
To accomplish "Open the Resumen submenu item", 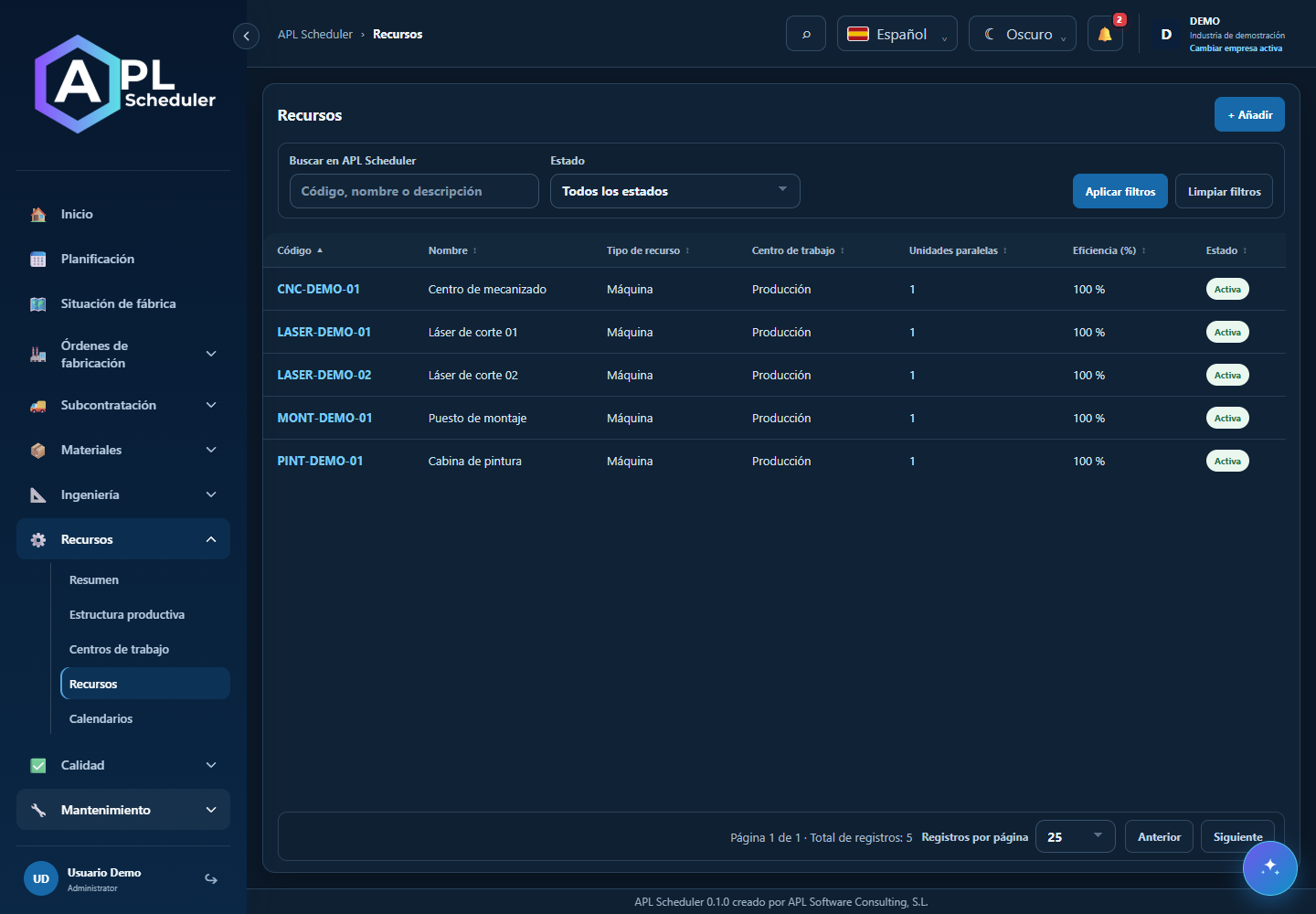I will (94, 579).
